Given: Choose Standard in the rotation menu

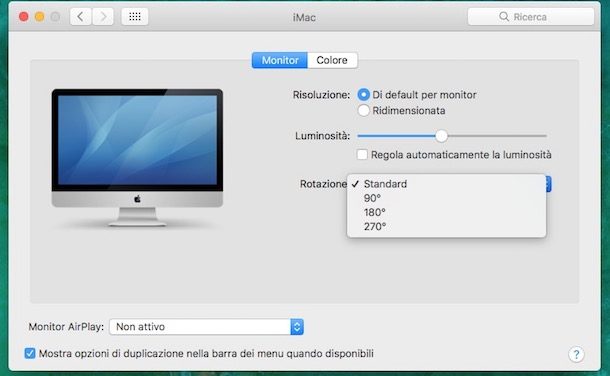Looking at the screenshot, I should pyautogui.click(x=447, y=184).
